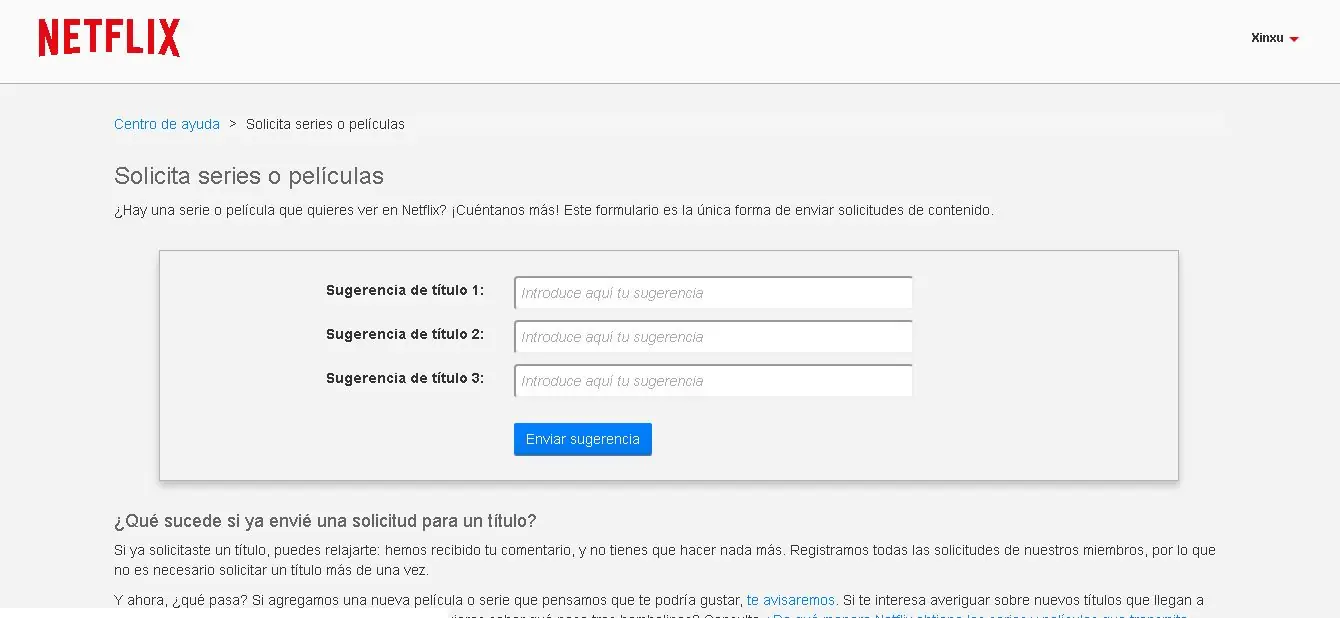Click the 'Sugerencia de título 2:' label
The height and width of the screenshot is (618, 1340).
click(405, 334)
